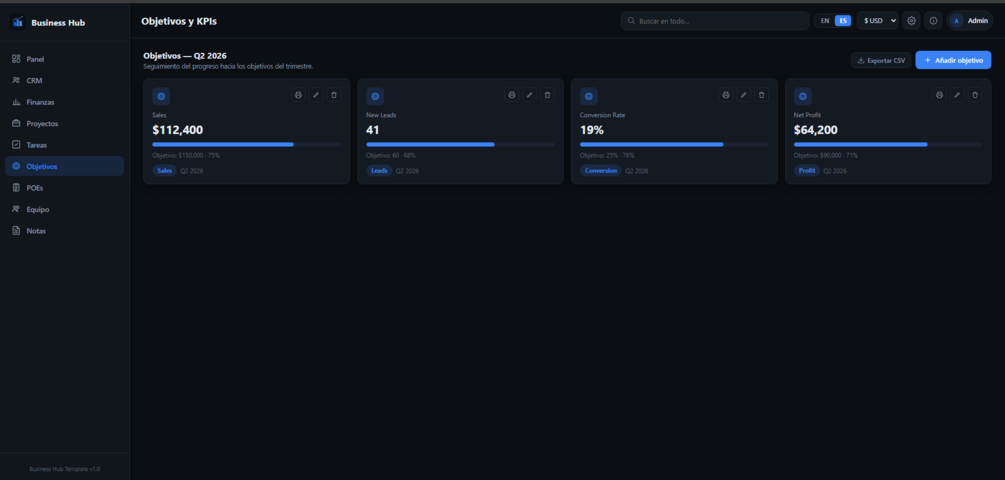This screenshot has height=480, width=1005.
Task: Click the $64,200 net profit value
Action: pyautogui.click(x=816, y=130)
